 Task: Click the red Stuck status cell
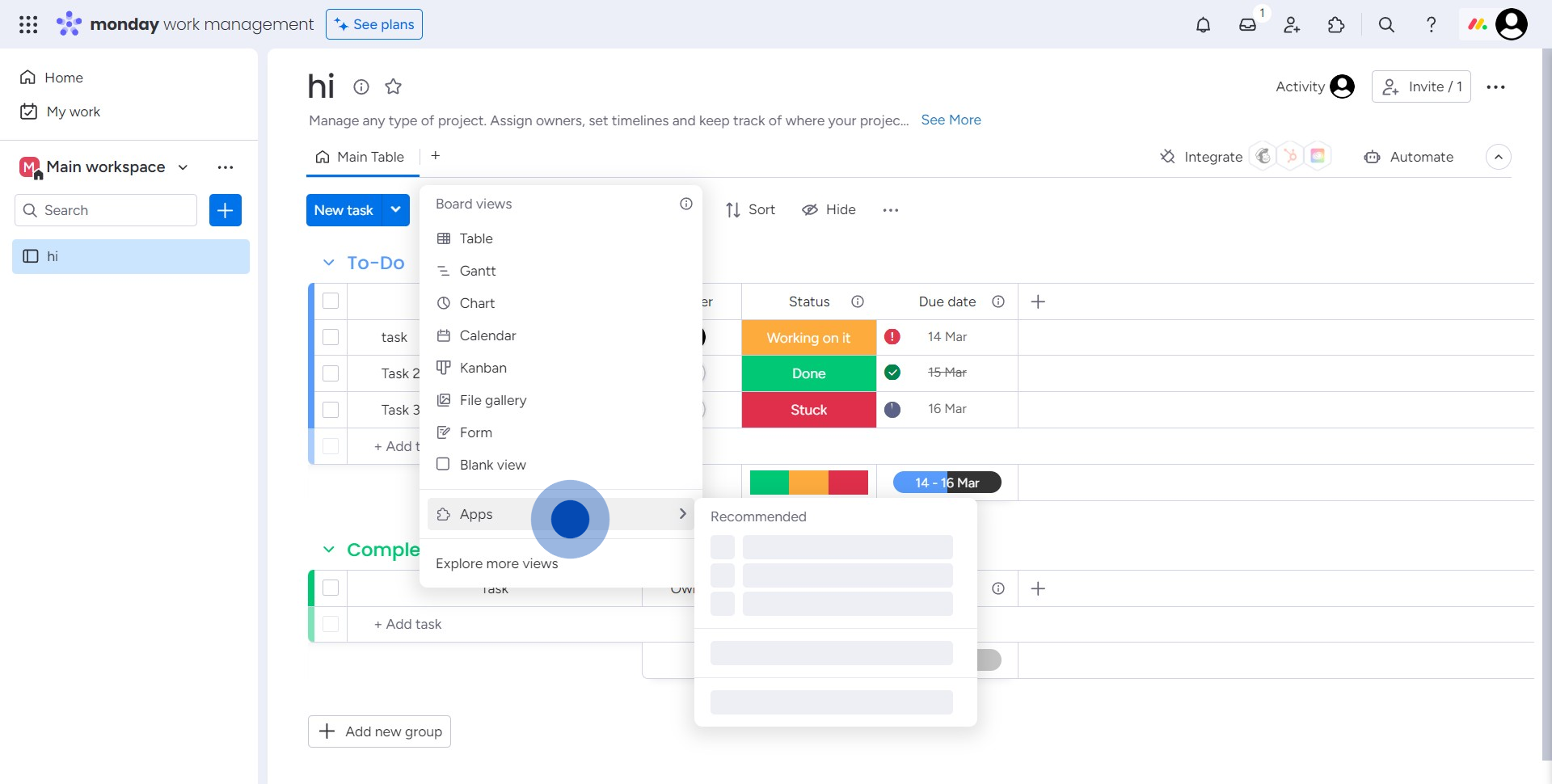click(x=808, y=410)
